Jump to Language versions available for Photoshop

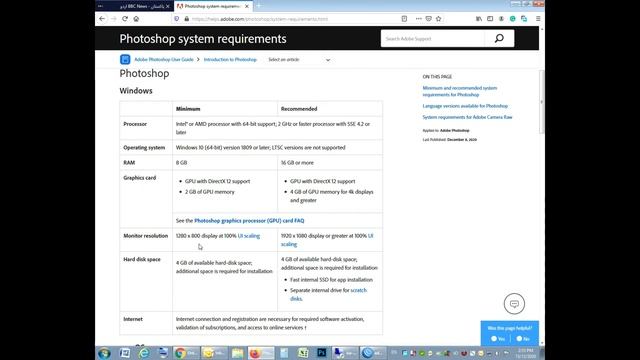(x=465, y=106)
